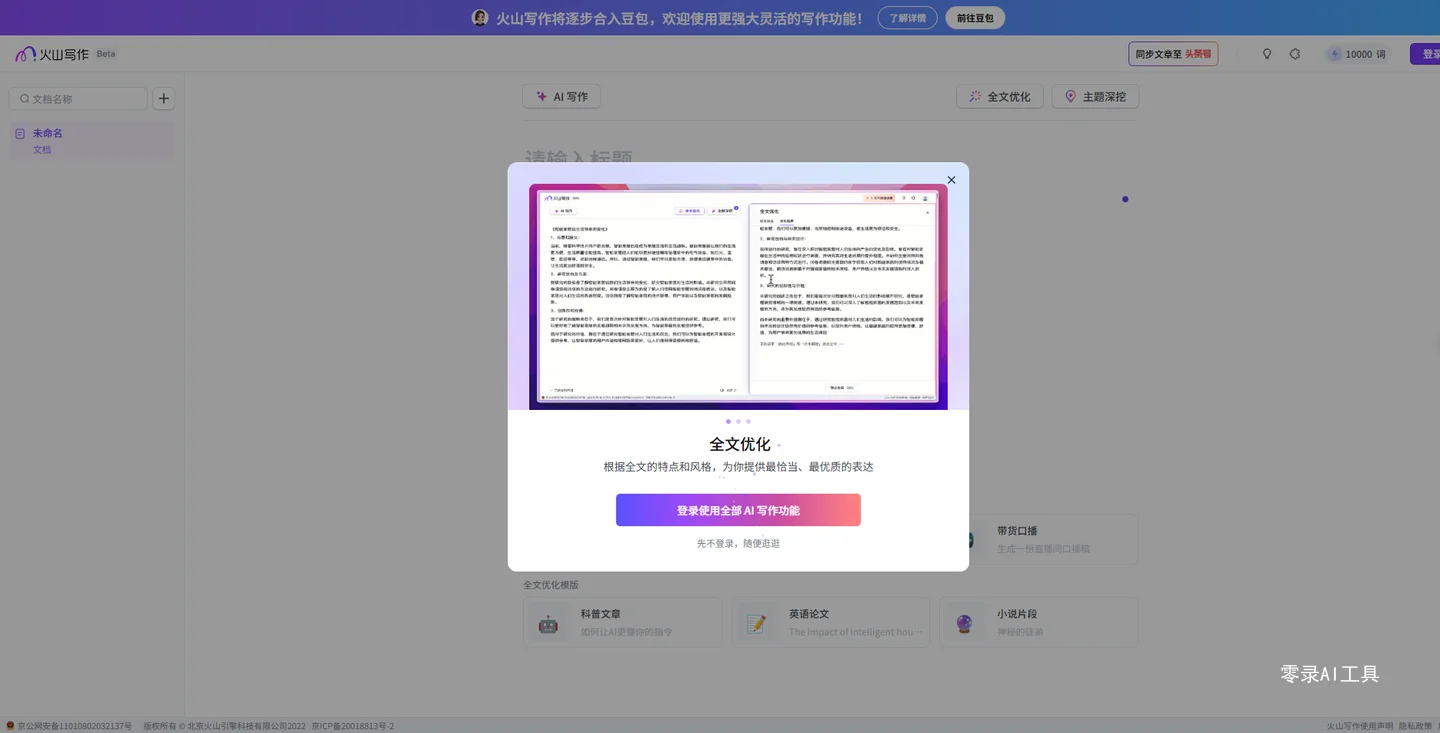The image size is (1440, 733).
Task: Choose 先不登录，随便逛逛 link
Action: 738,544
